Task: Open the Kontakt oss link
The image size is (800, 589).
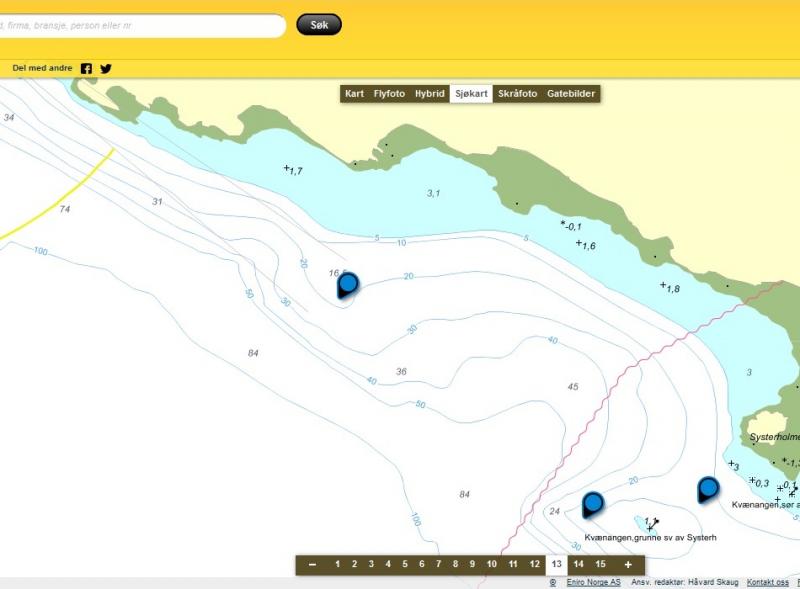Action: pyautogui.click(x=768, y=582)
